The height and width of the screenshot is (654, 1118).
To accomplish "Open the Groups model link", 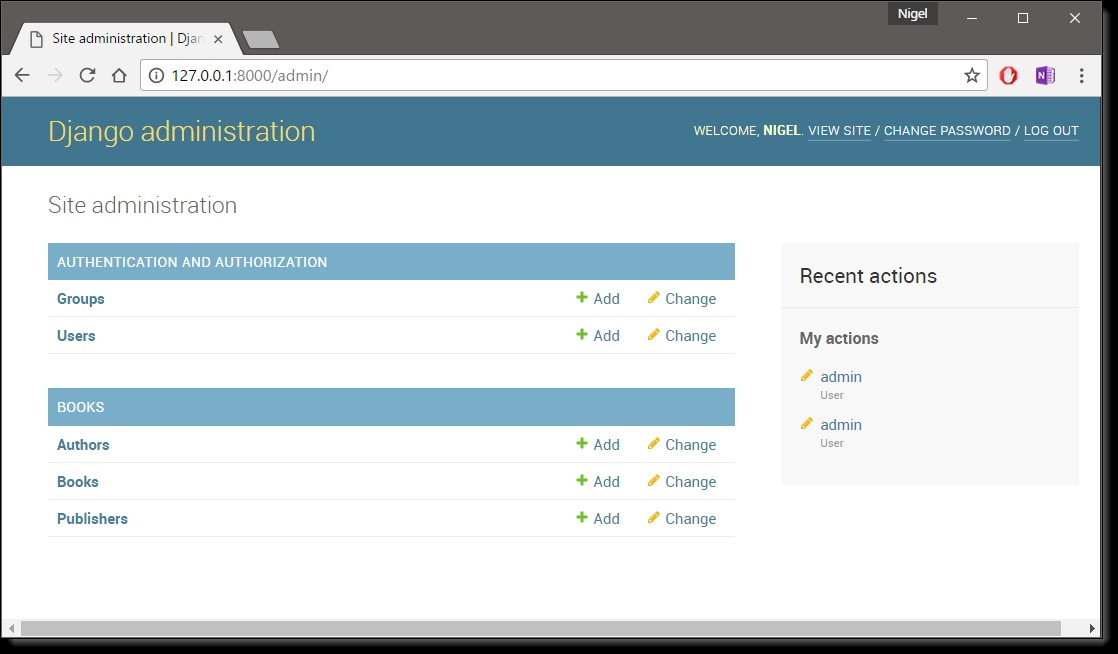I will (81, 299).
